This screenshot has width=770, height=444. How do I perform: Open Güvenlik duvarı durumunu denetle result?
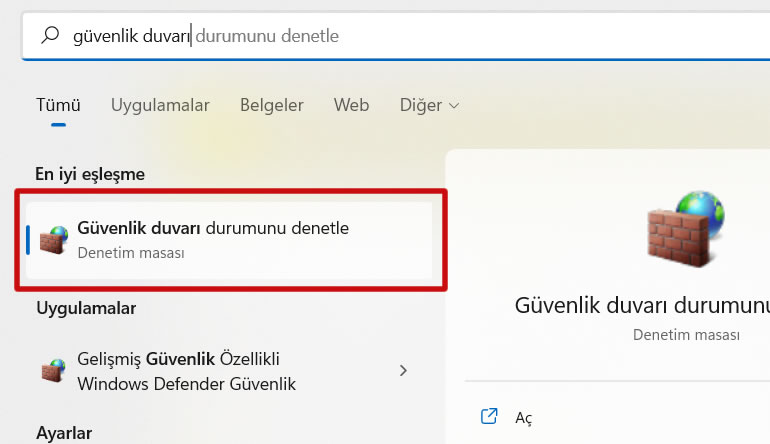pos(213,229)
